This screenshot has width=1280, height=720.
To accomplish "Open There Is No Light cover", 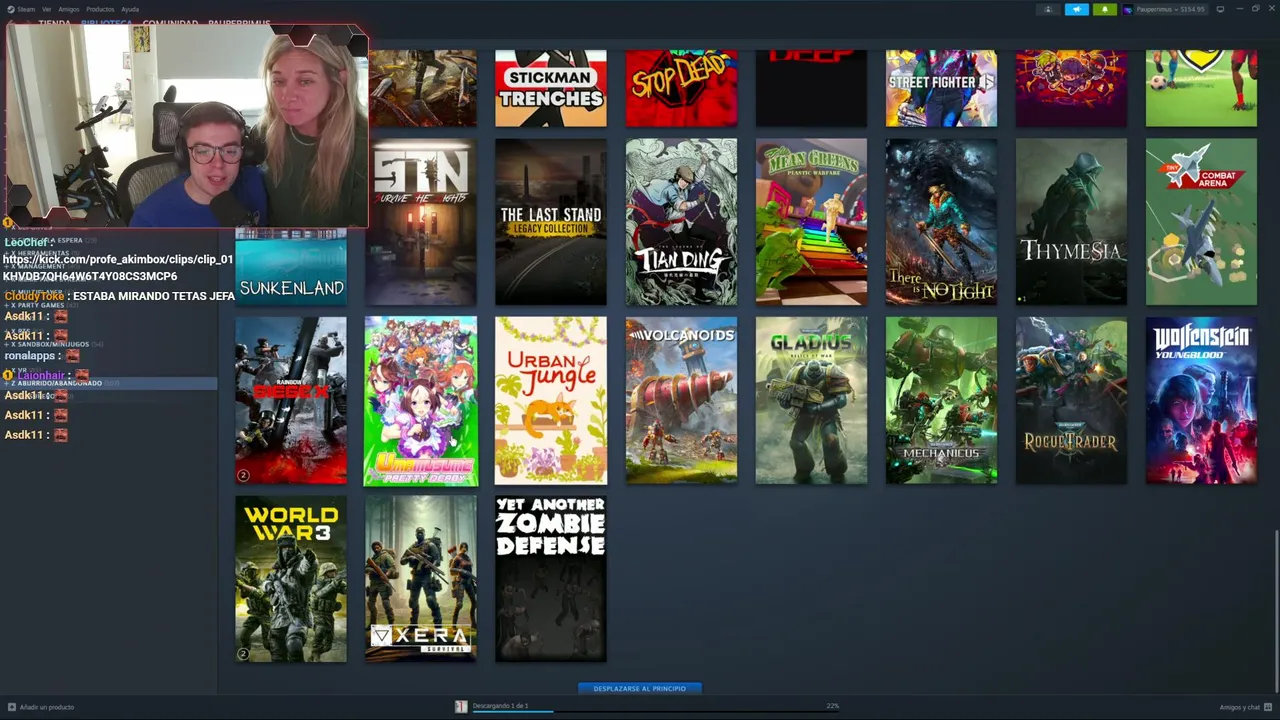I will [941, 222].
